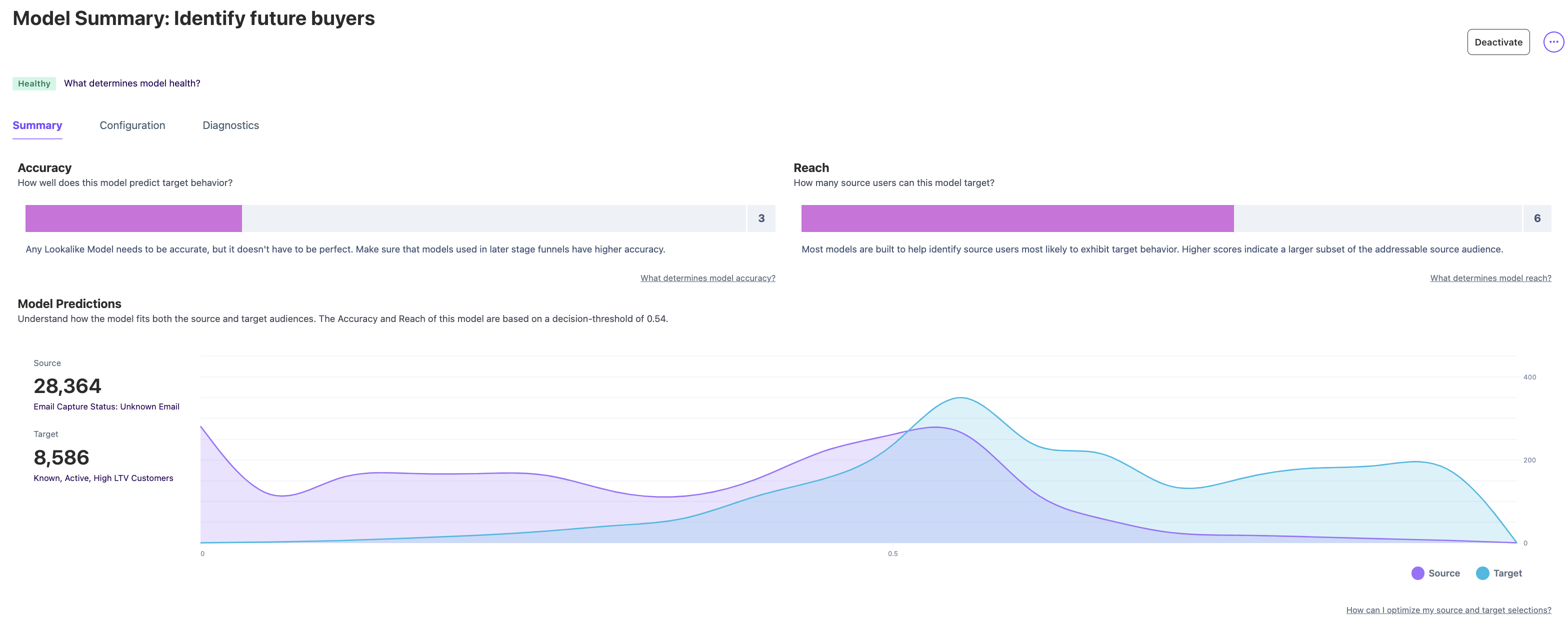This screenshot has height=628, width=1568.
Task: Toggle Target series via blue legend dot
Action: point(1482,573)
